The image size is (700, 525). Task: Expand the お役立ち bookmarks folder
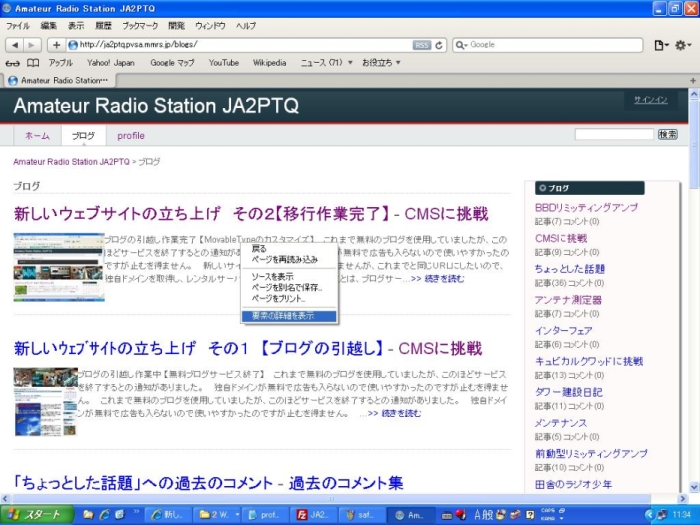click(x=381, y=63)
